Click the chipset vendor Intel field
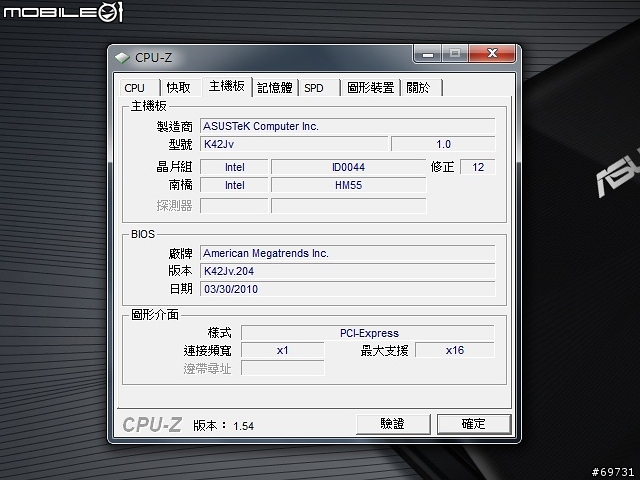Viewport: 640px width, 480px height. tap(234, 167)
